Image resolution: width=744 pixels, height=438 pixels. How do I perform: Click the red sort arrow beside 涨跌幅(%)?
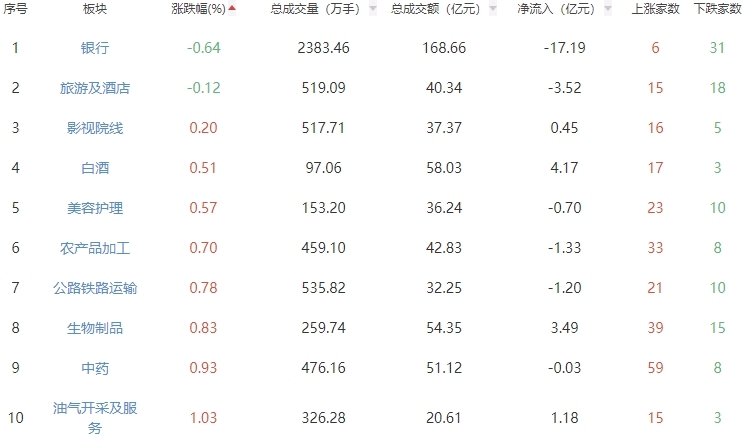tap(233, 9)
